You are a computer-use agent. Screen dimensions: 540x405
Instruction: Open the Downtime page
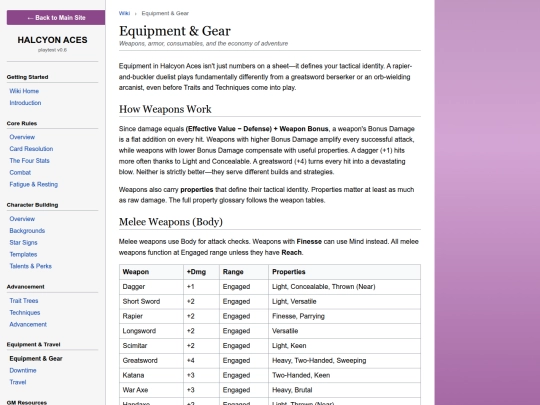(23, 370)
